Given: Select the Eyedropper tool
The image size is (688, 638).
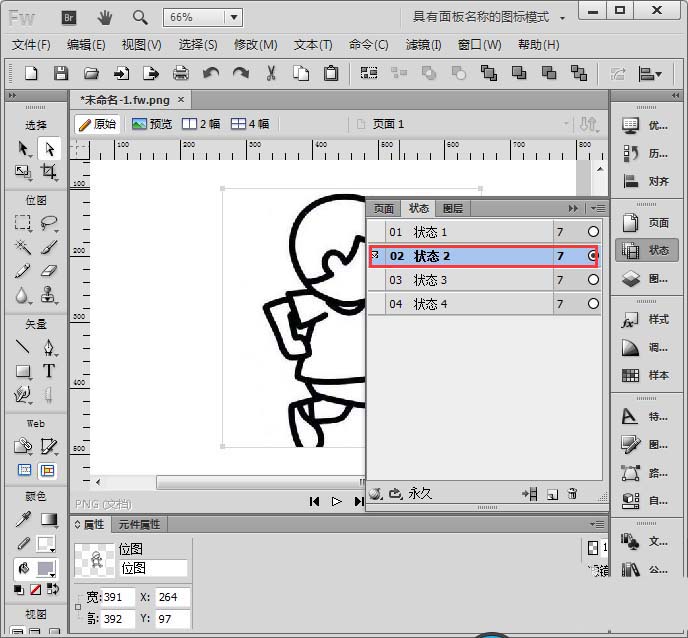Looking at the screenshot, I should tap(23, 520).
